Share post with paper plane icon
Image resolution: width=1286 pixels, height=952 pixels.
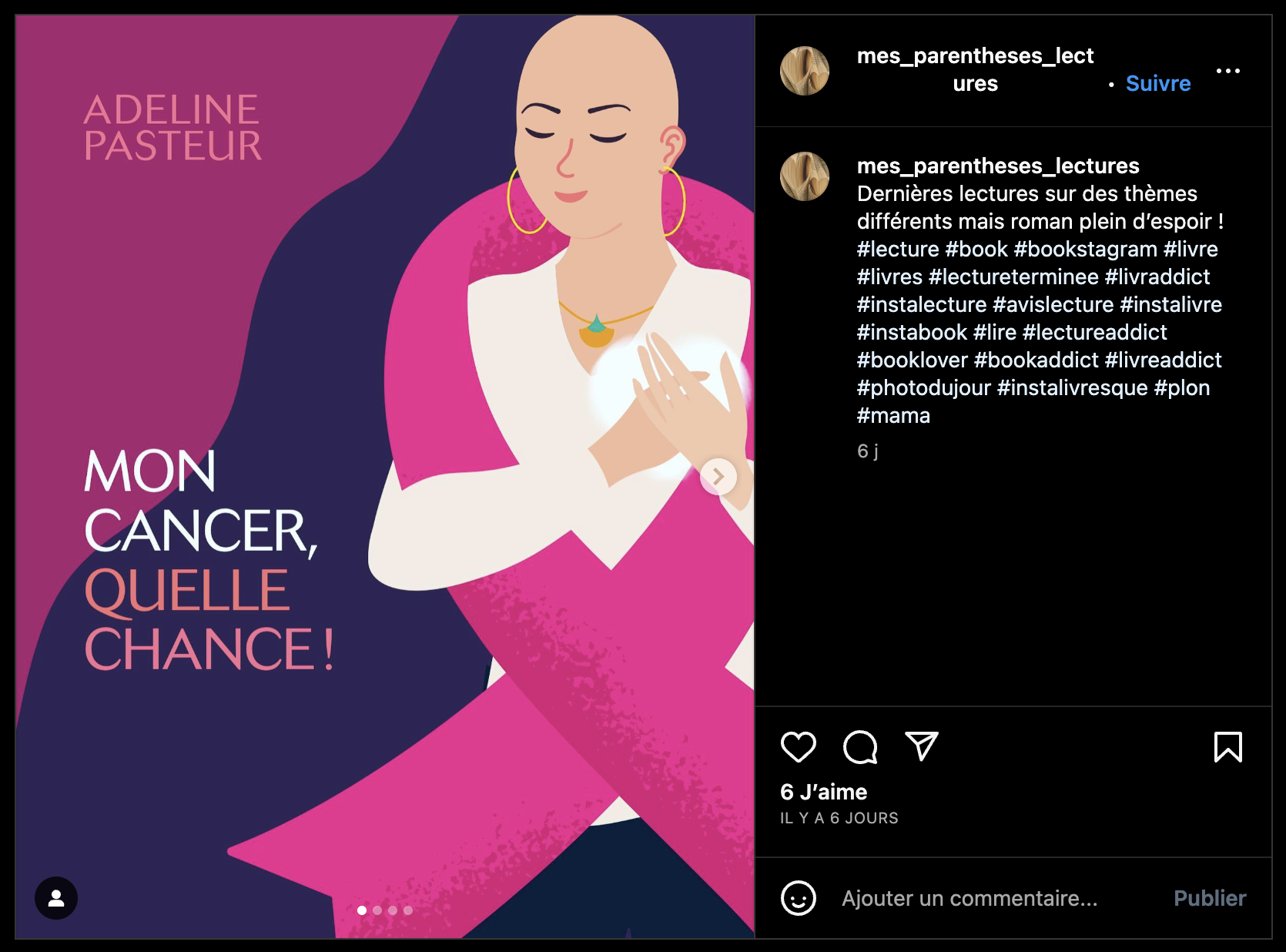coord(921,746)
